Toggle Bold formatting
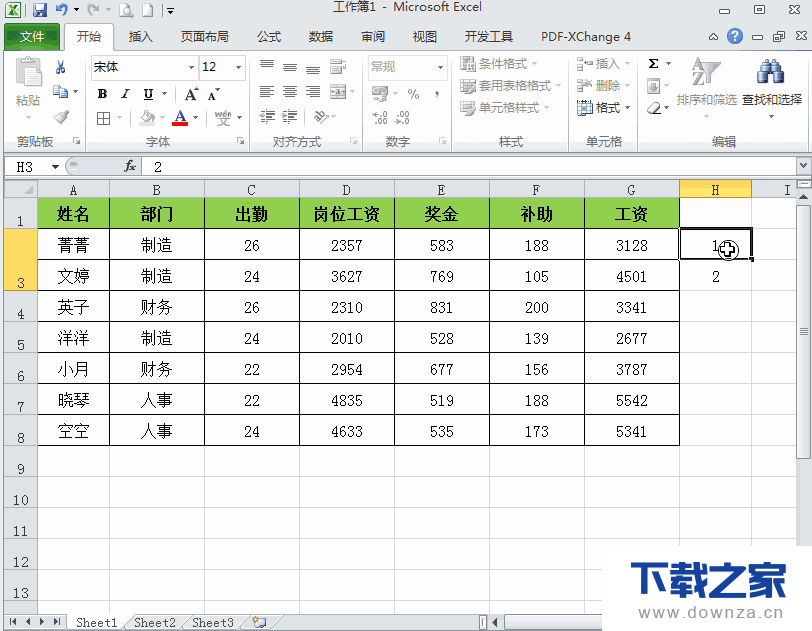812x631 pixels. pos(103,94)
